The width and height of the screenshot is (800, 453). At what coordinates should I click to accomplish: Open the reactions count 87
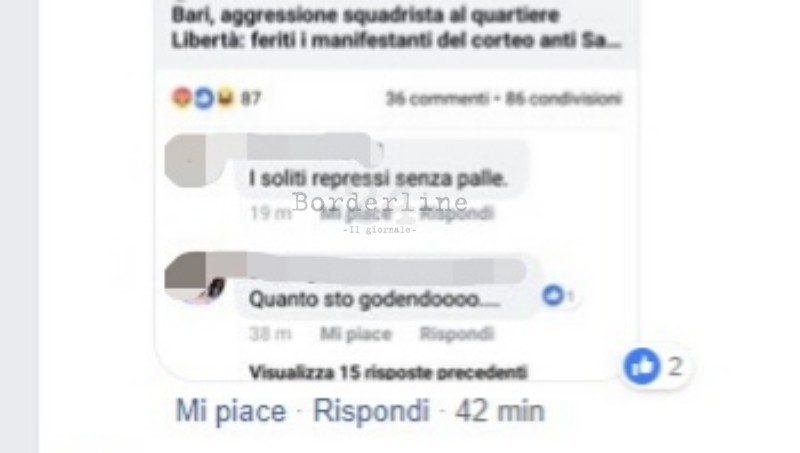tap(251, 98)
